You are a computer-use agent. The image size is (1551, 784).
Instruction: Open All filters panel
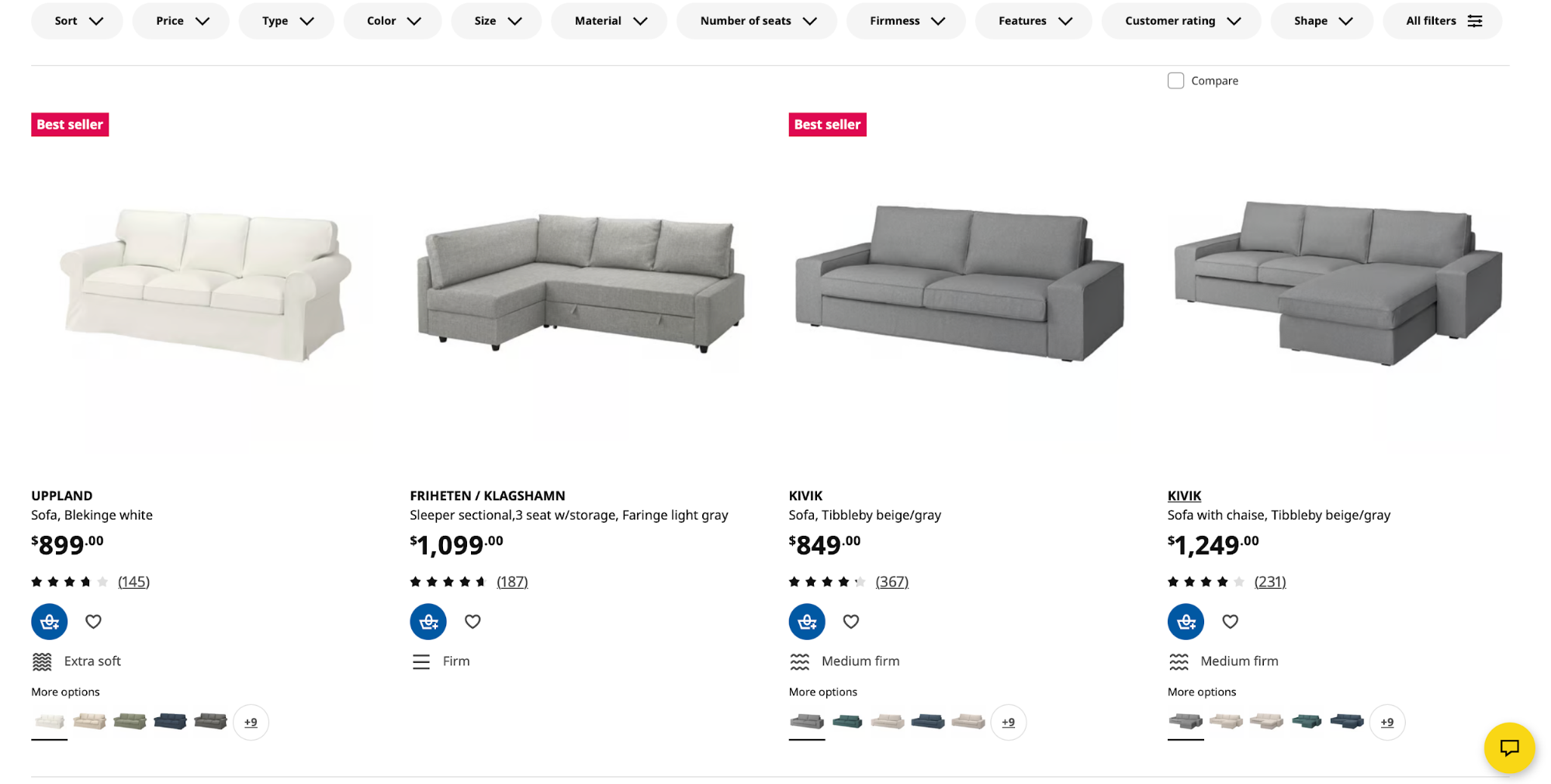coord(1442,21)
